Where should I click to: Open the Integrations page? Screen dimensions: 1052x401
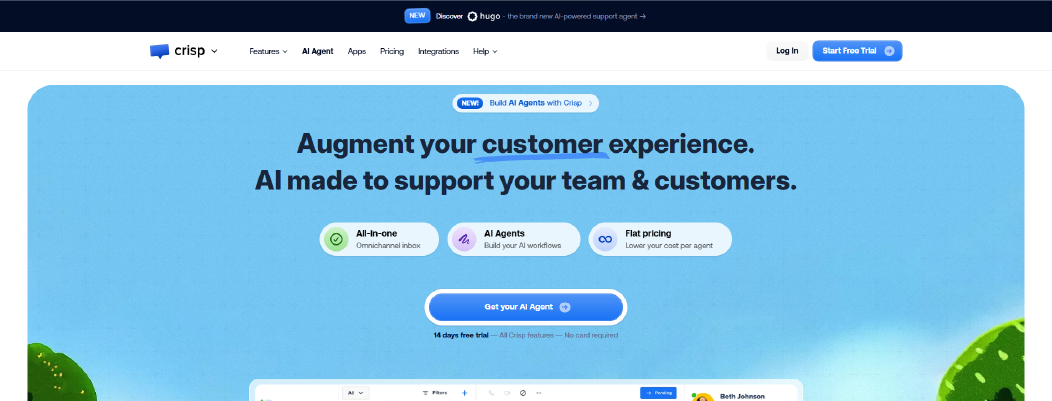coord(438,51)
